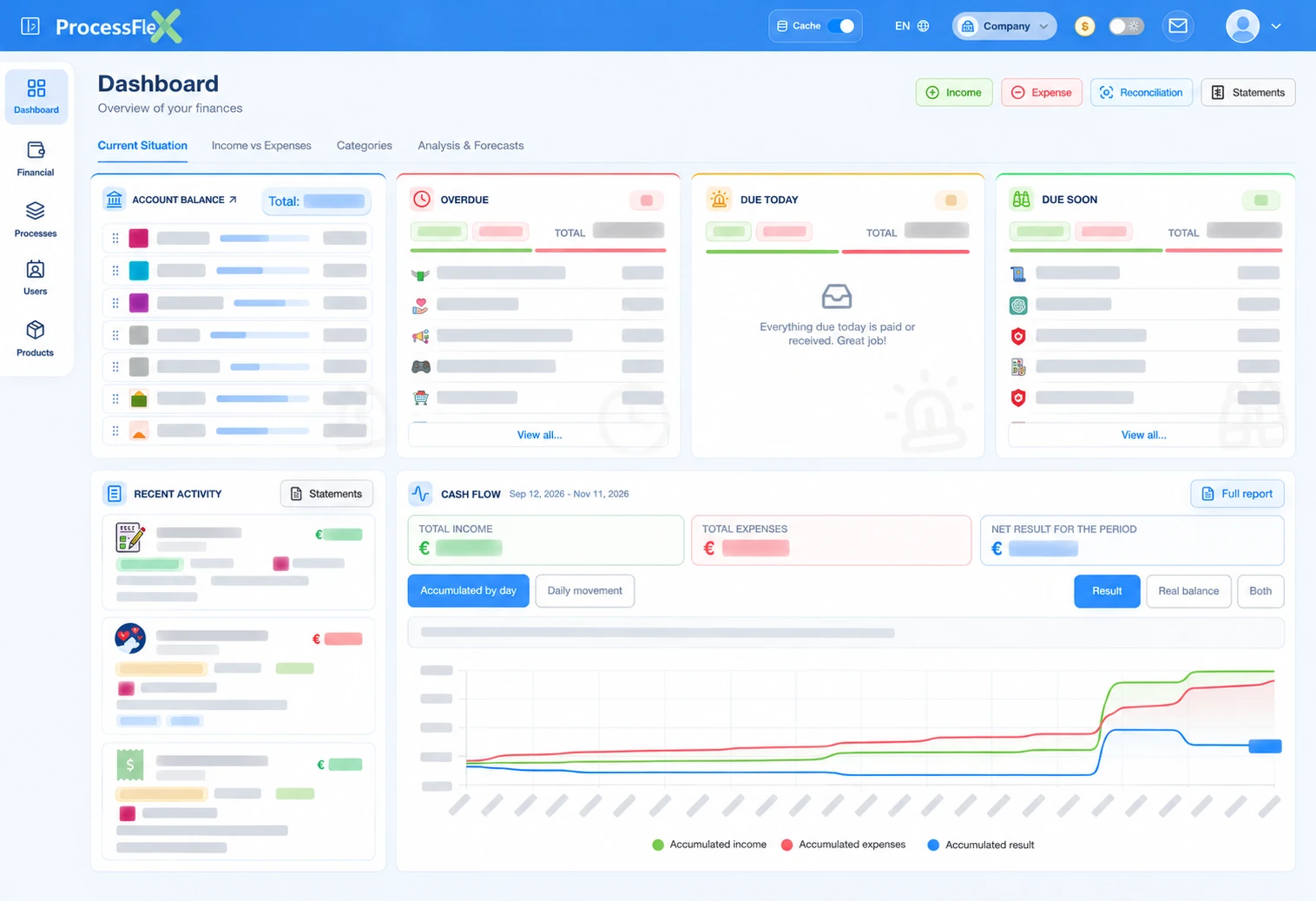Go to Processes in sidebar
1316x901 pixels.
coord(36,220)
